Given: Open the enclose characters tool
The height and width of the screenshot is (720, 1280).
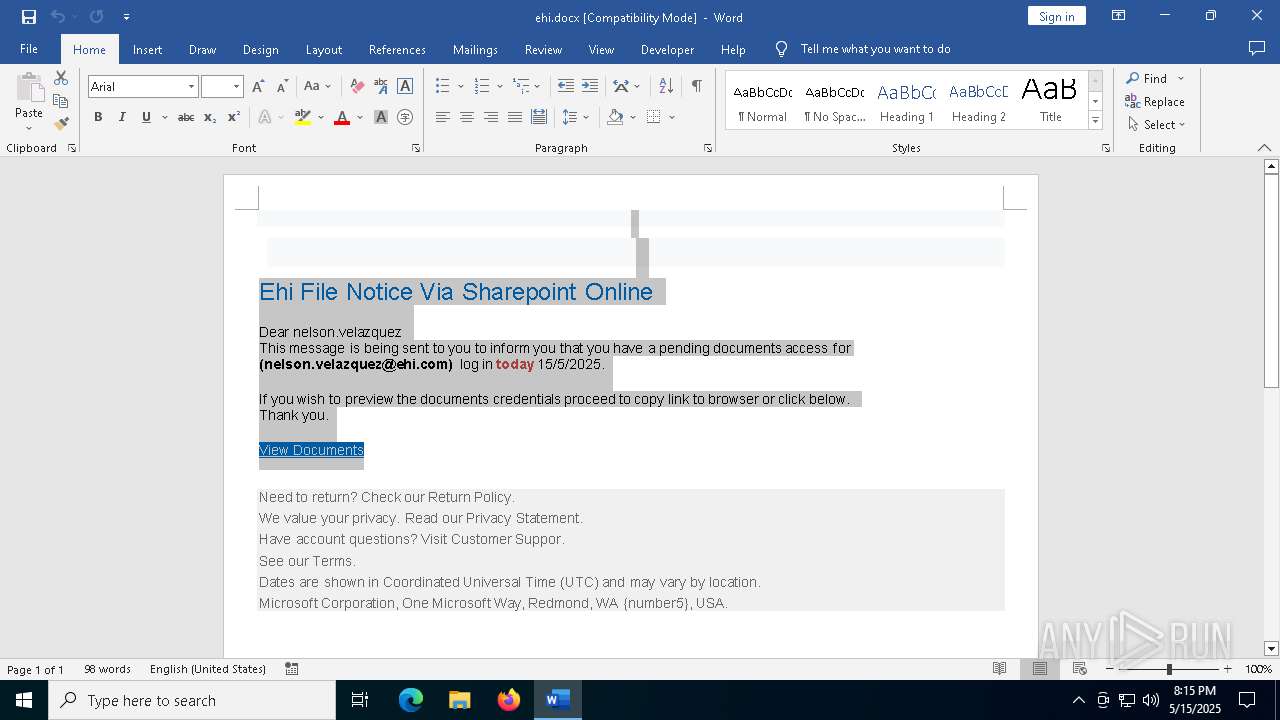Looking at the screenshot, I should pyautogui.click(x=405, y=118).
